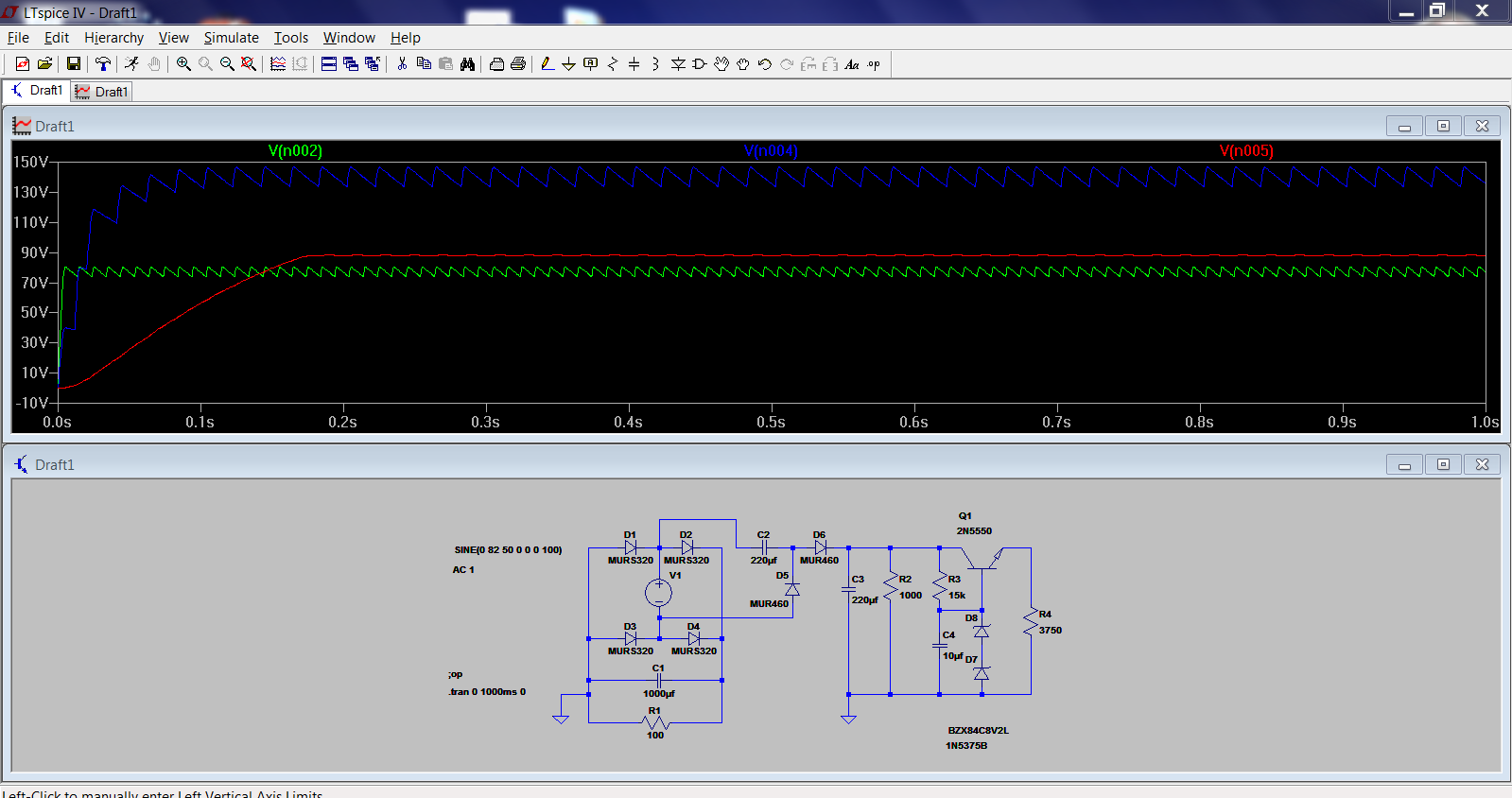
Task: Select the Text 'Aa' tool
Action: click(852, 63)
